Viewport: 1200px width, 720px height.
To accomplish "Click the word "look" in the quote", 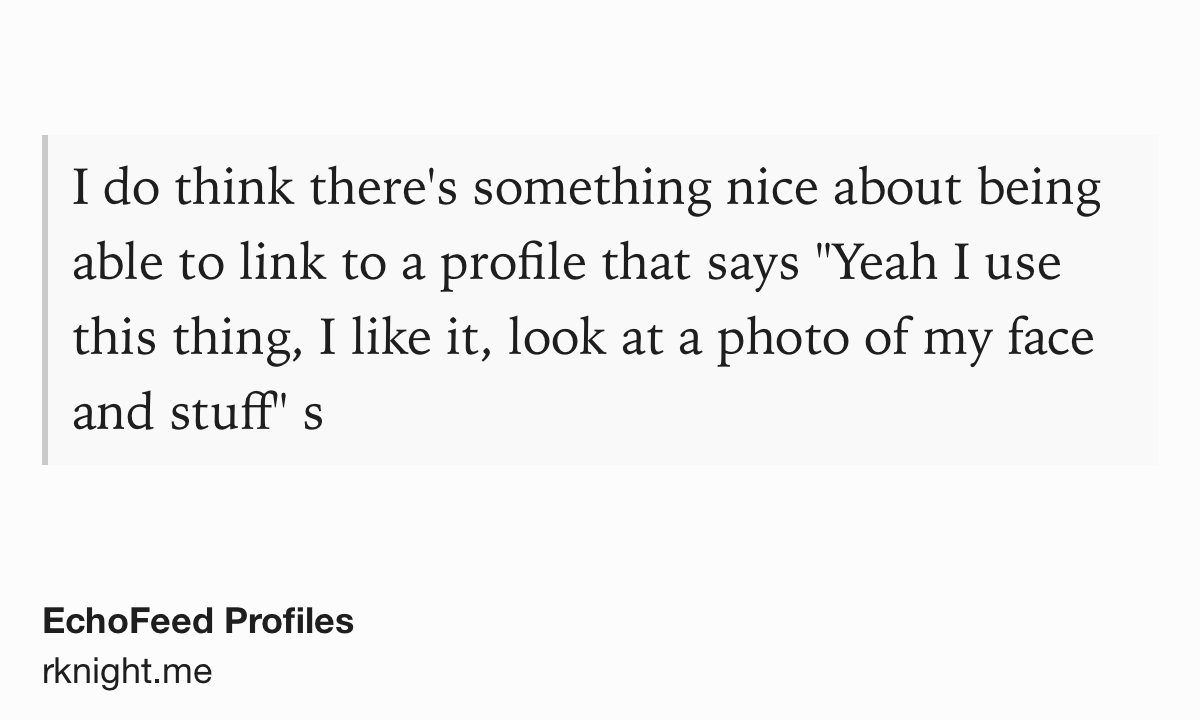I will coord(555,339).
